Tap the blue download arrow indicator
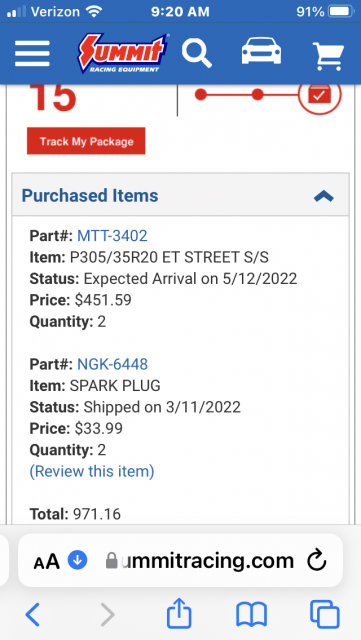The height and width of the screenshot is (640, 361). coord(78,560)
